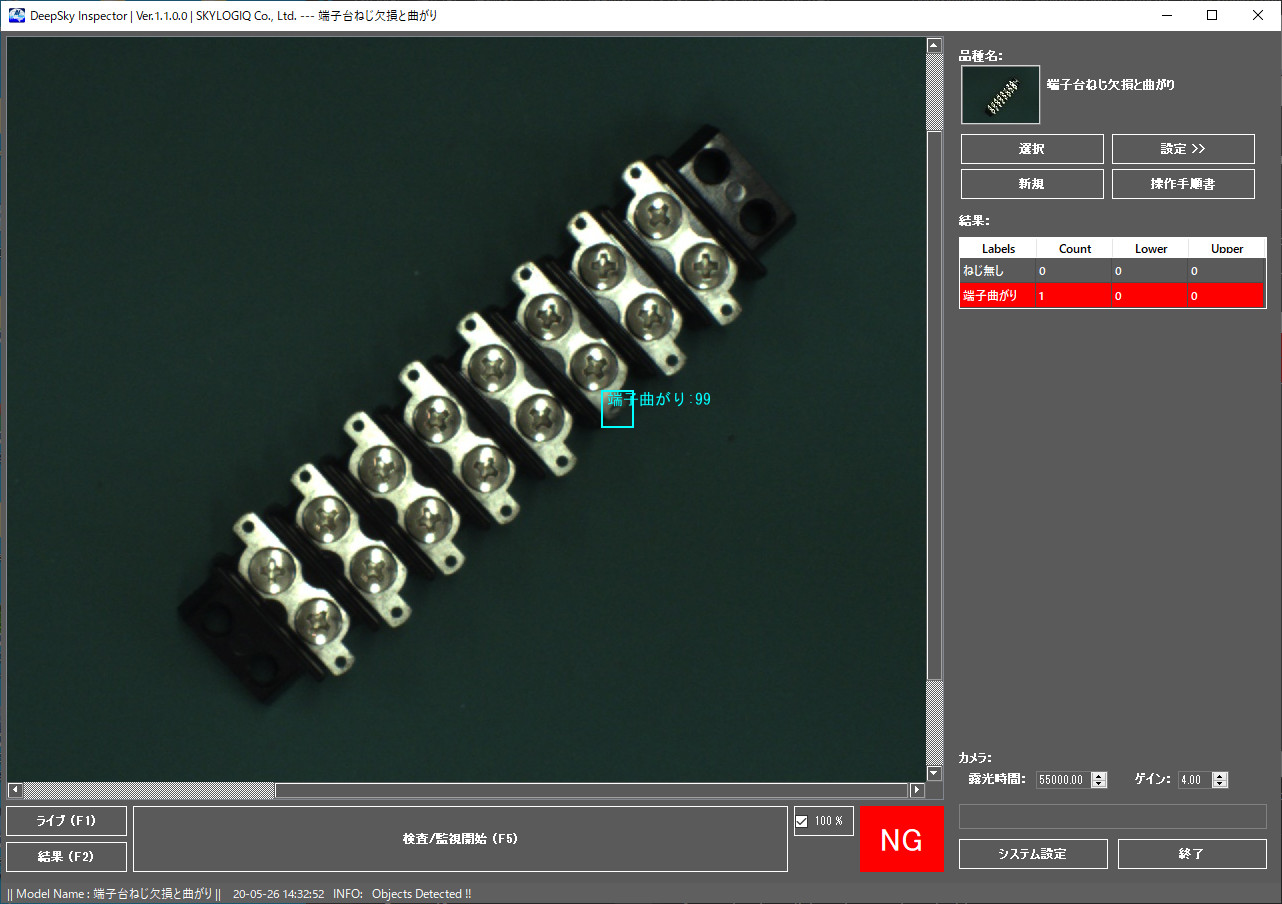Image resolution: width=1282 pixels, height=904 pixels.
Task: Click the image view scroll-up arrow
Action: [934, 45]
